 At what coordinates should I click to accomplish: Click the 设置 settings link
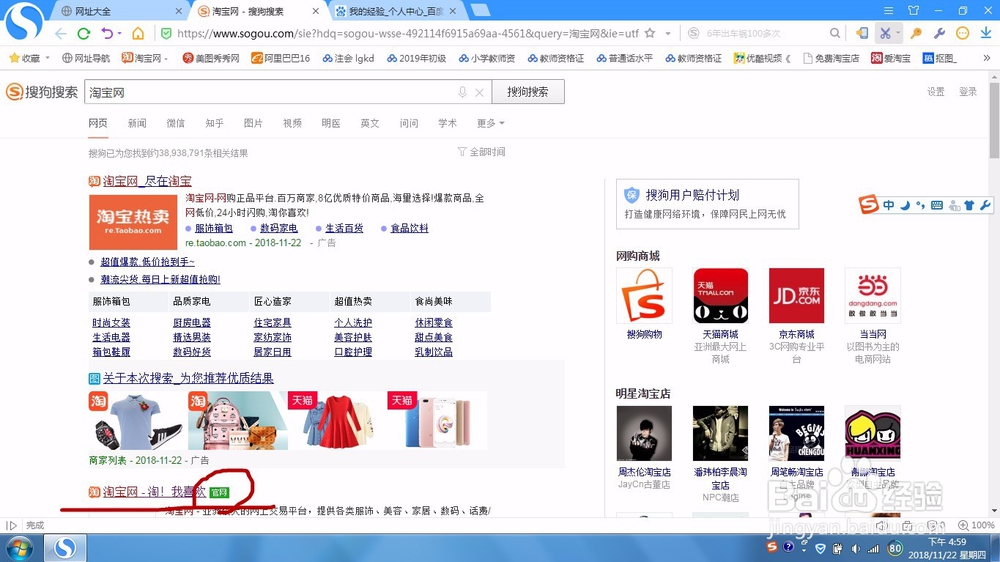936,92
